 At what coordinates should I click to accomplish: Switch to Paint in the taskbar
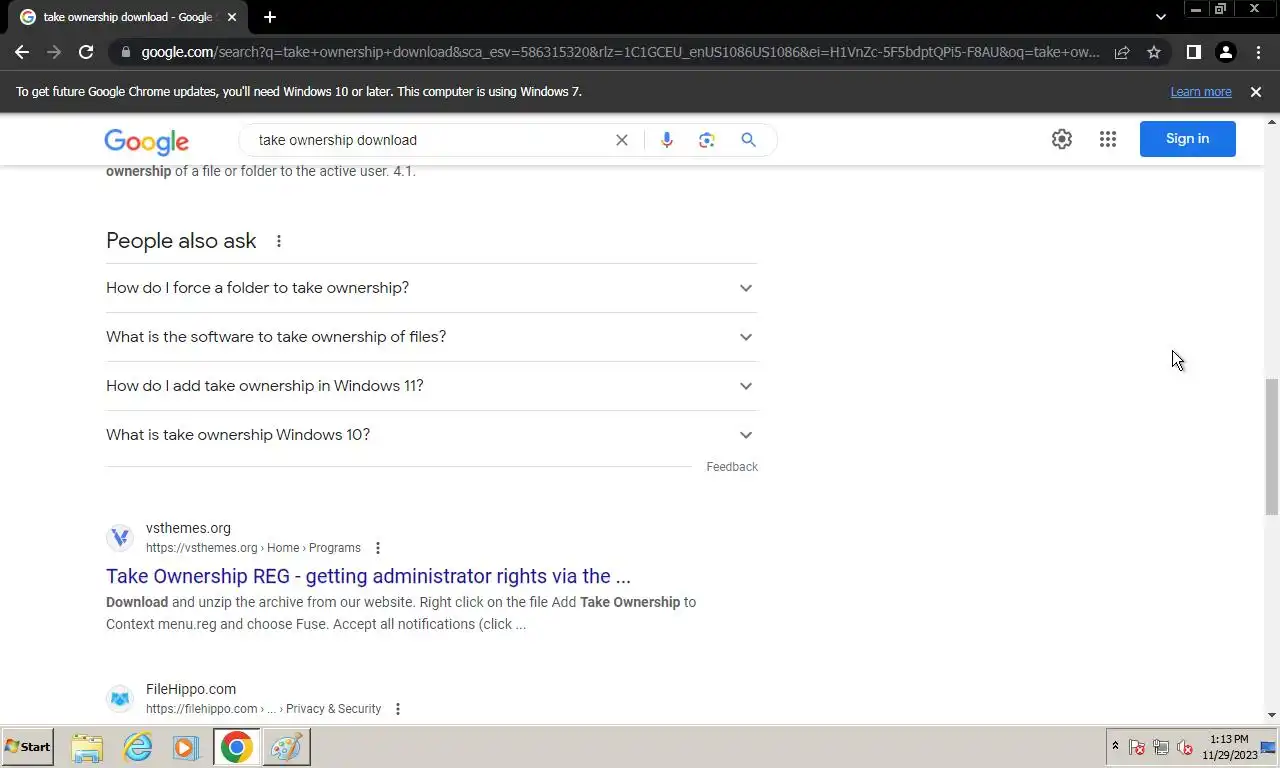[286, 747]
